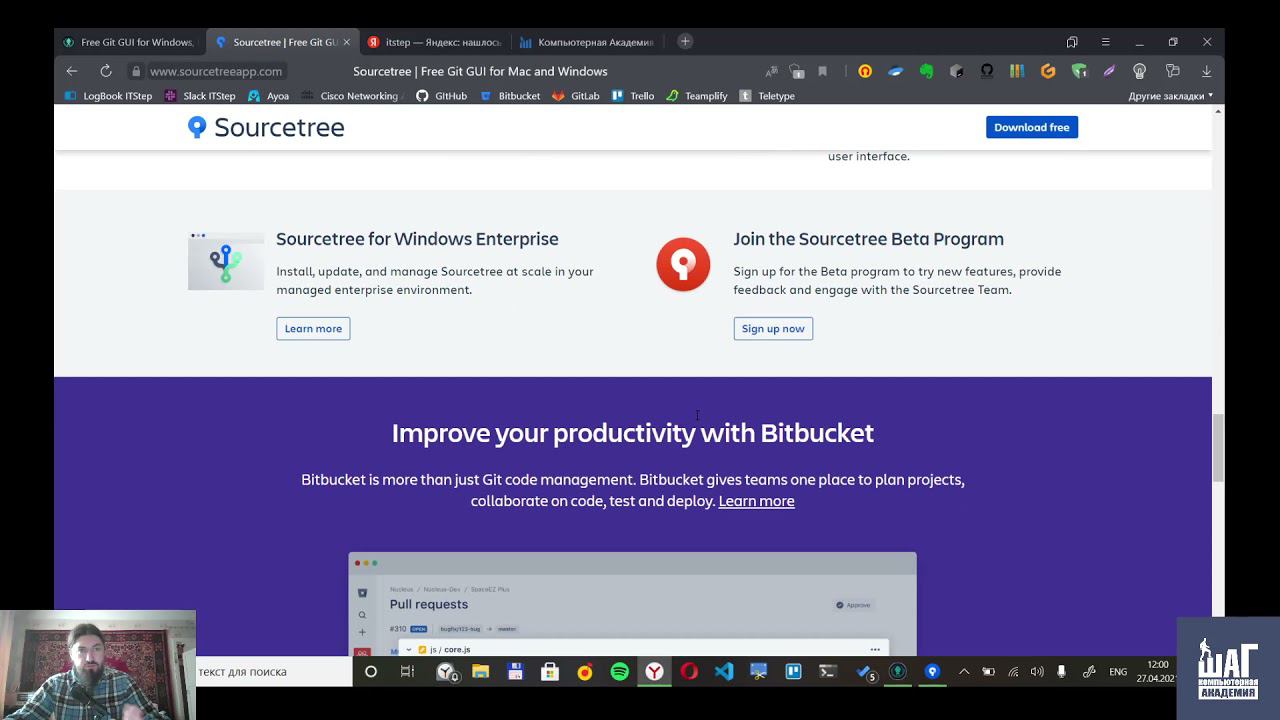
Task: Click the Sign up now button
Action: [x=773, y=328]
